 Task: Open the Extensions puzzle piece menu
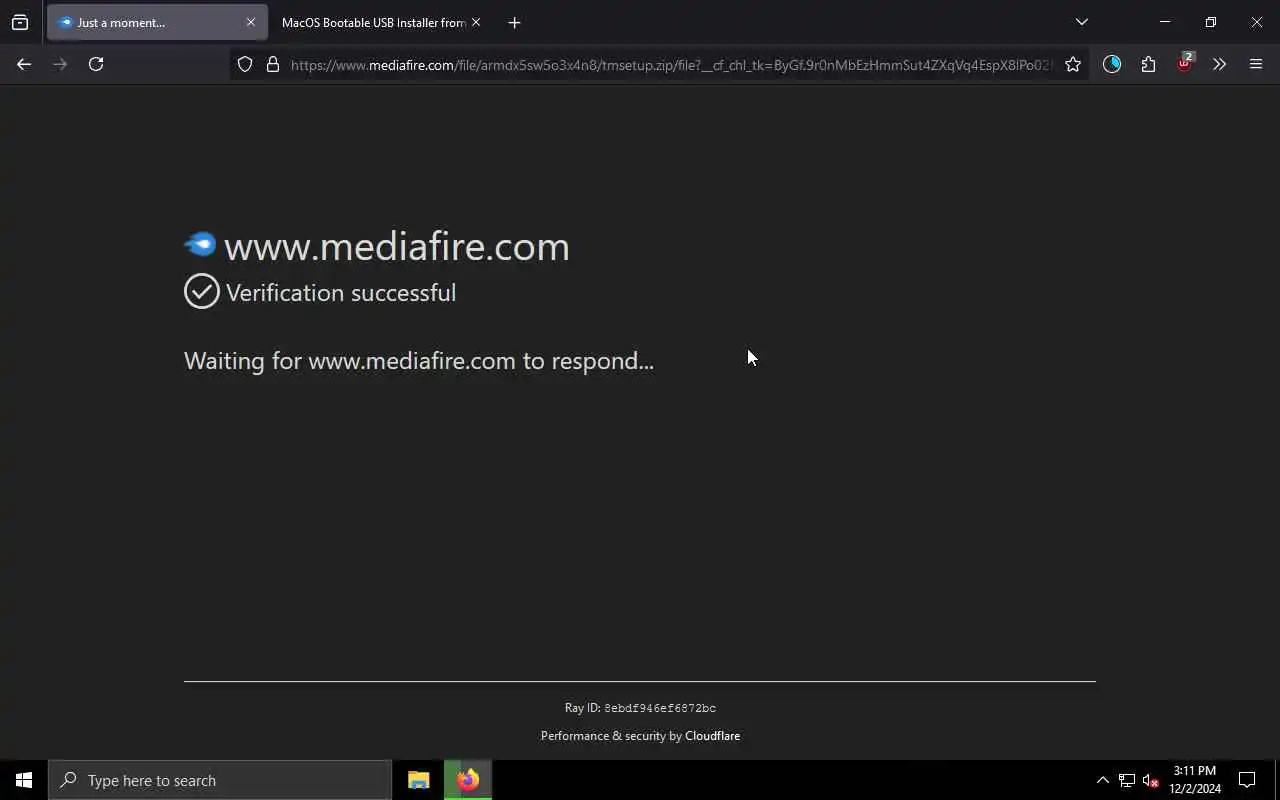(1148, 64)
